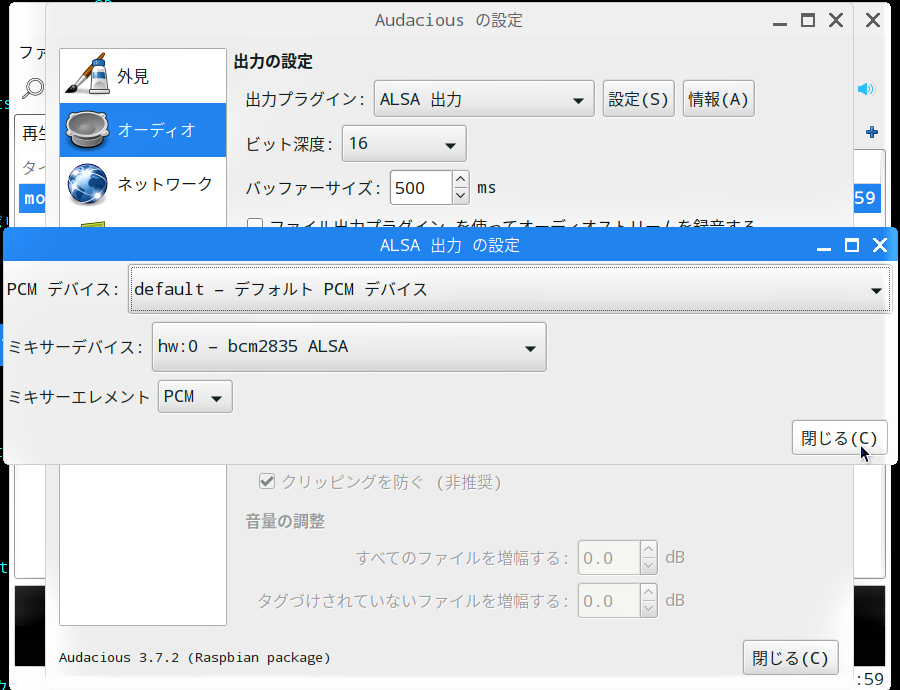Viewport: 900px width, 690px height.
Task: Click the "ms" unit label beside buffer size
Action: (x=486, y=188)
